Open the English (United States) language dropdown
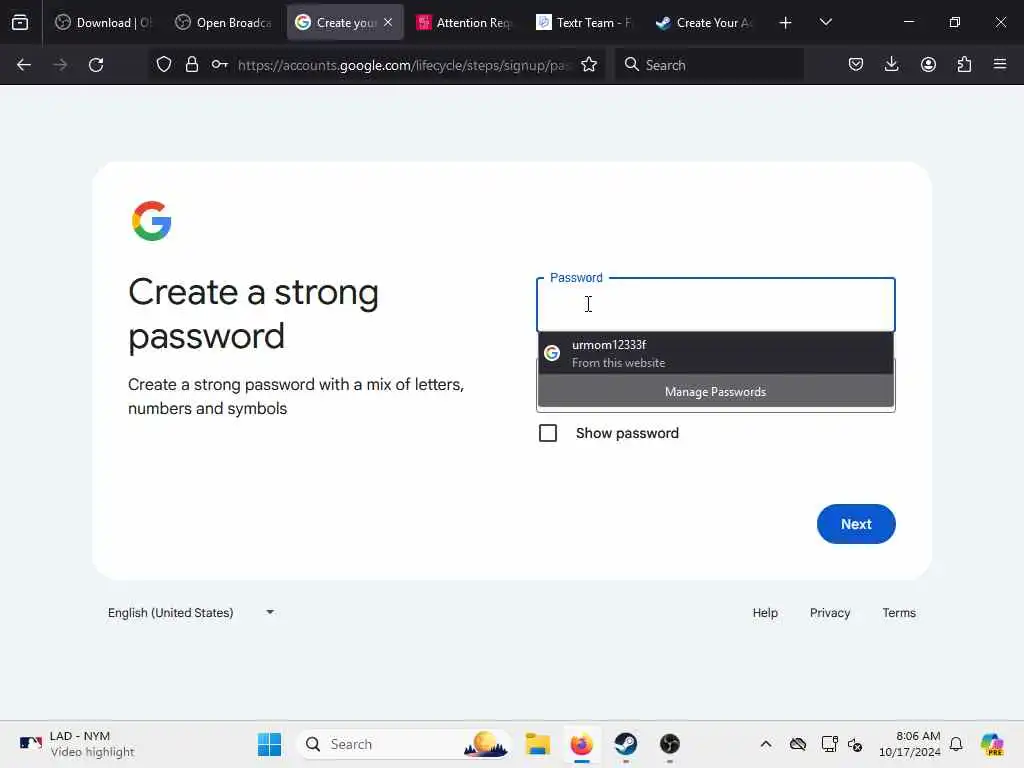The image size is (1024, 768). click(x=191, y=613)
